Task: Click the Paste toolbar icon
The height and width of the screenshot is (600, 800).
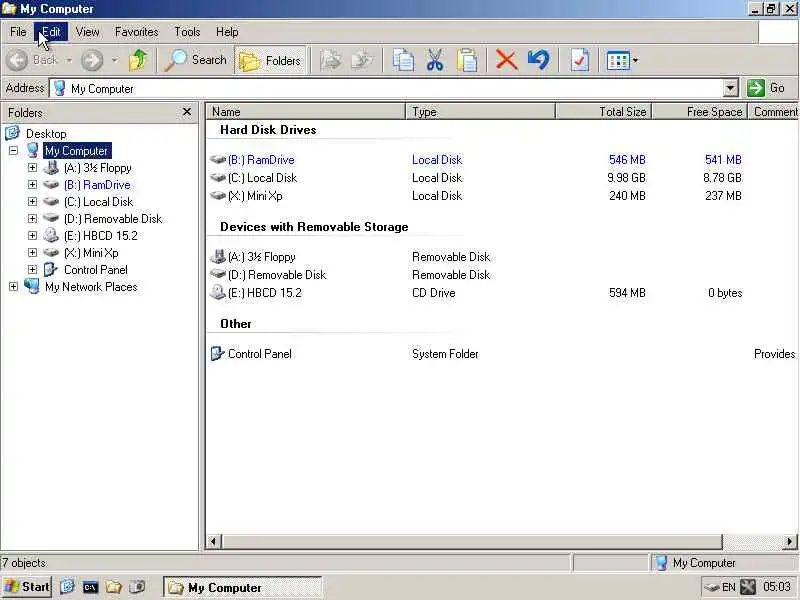Action: (x=467, y=60)
